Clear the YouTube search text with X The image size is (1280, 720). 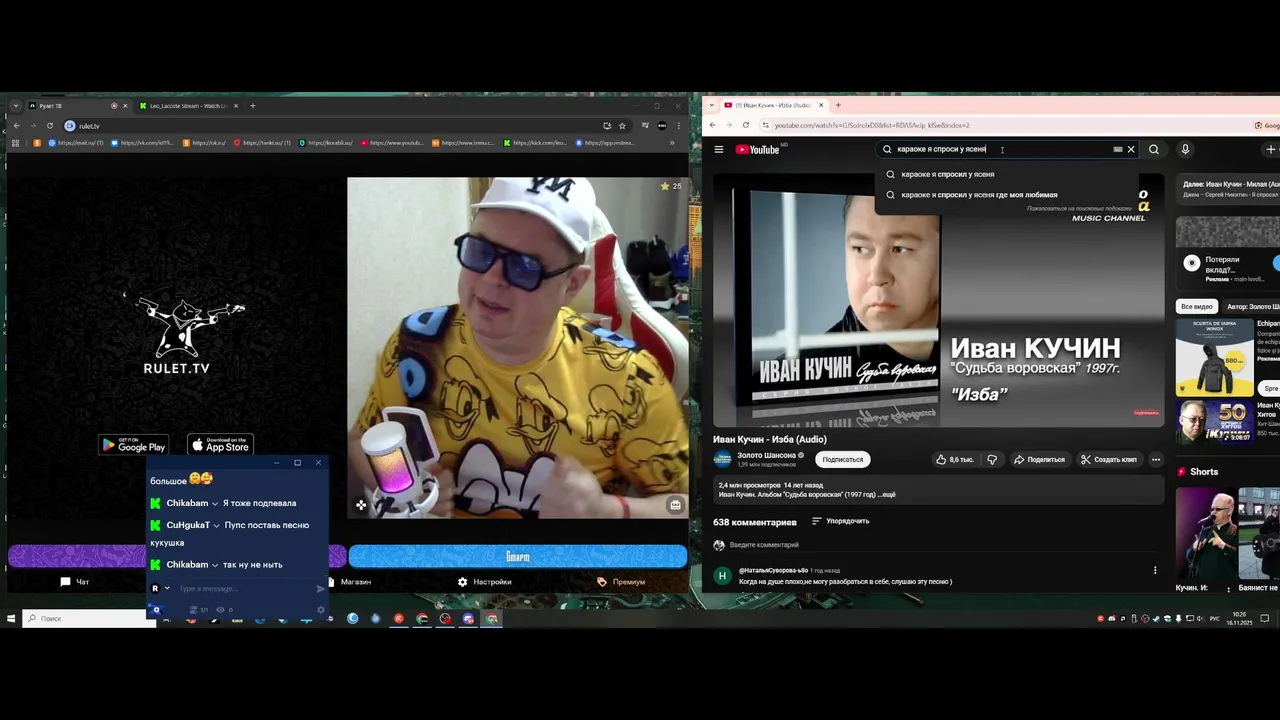click(x=1131, y=149)
